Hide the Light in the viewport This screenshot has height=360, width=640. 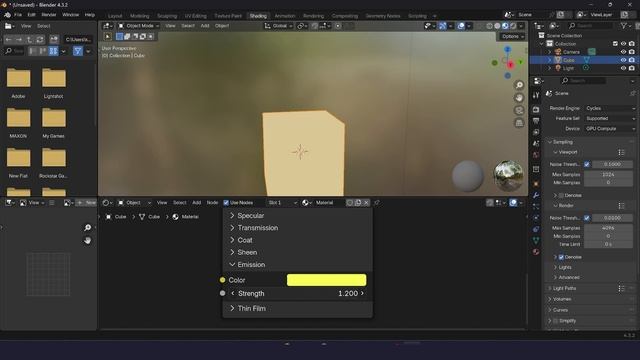(x=623, y=68)
